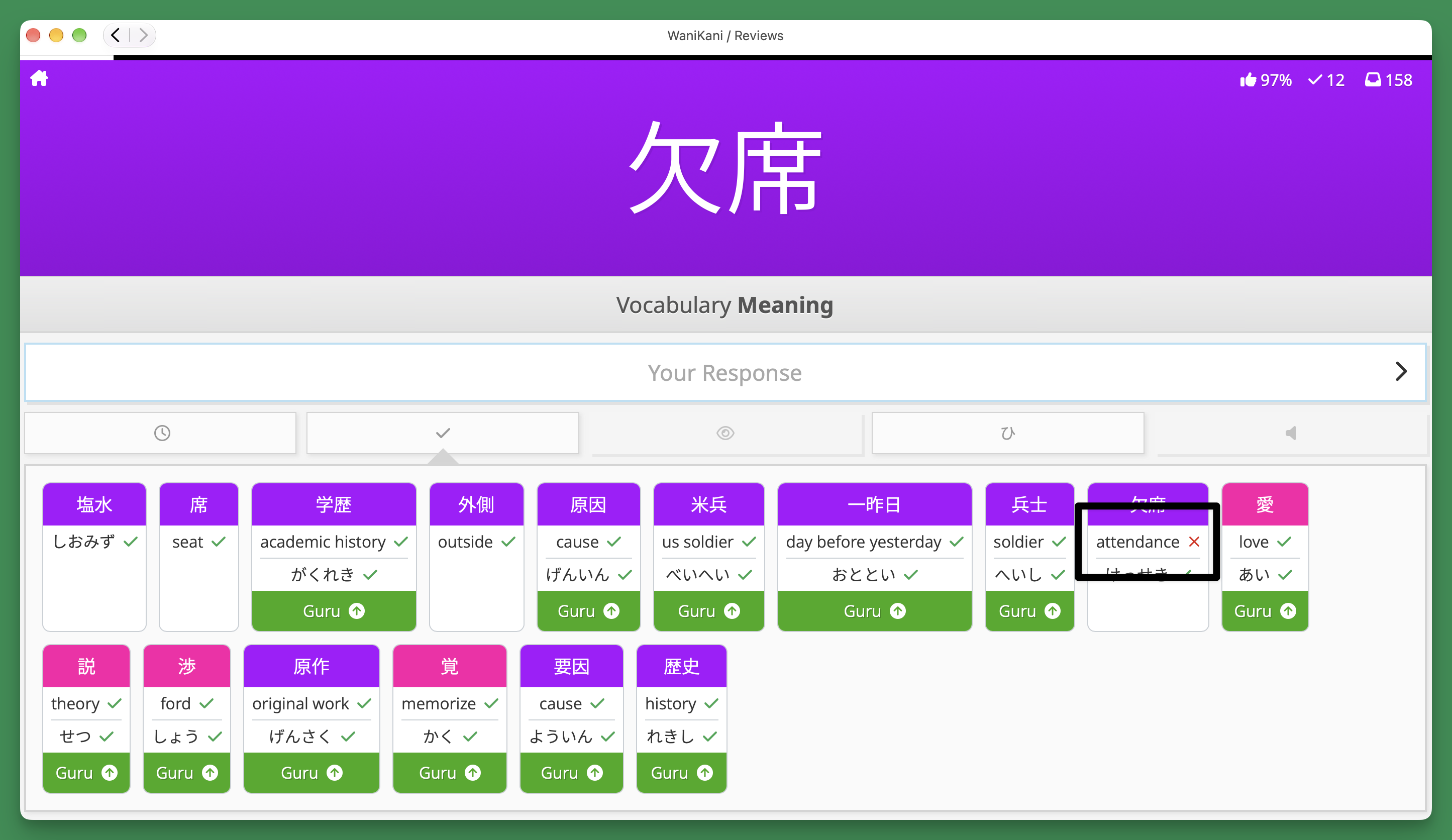Image resolution: width=1452 pixels, height=840 pixels.
Task: Open the 要因 vocabulary card header
Action: pos(572,667)
